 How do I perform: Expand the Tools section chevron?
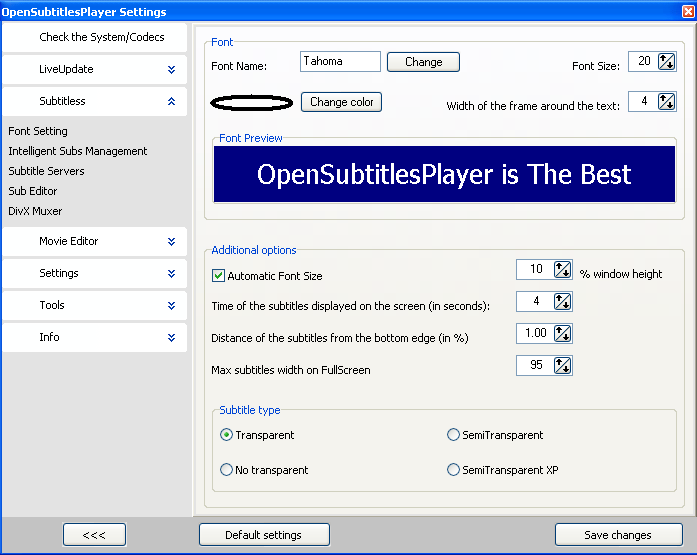point(172,305)
